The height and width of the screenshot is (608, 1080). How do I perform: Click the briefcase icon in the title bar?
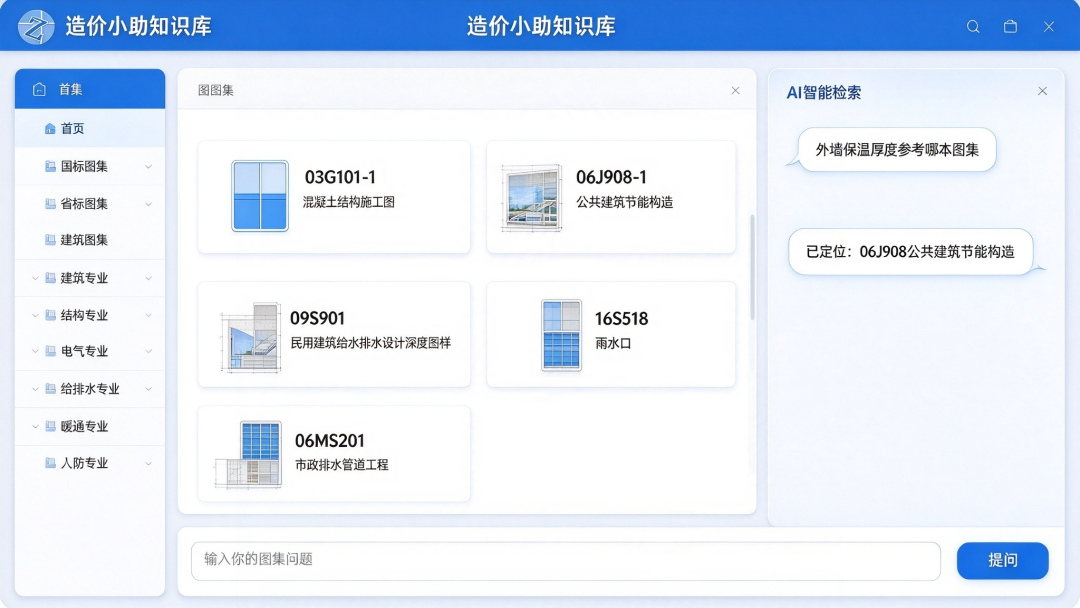coord(1010,26)
